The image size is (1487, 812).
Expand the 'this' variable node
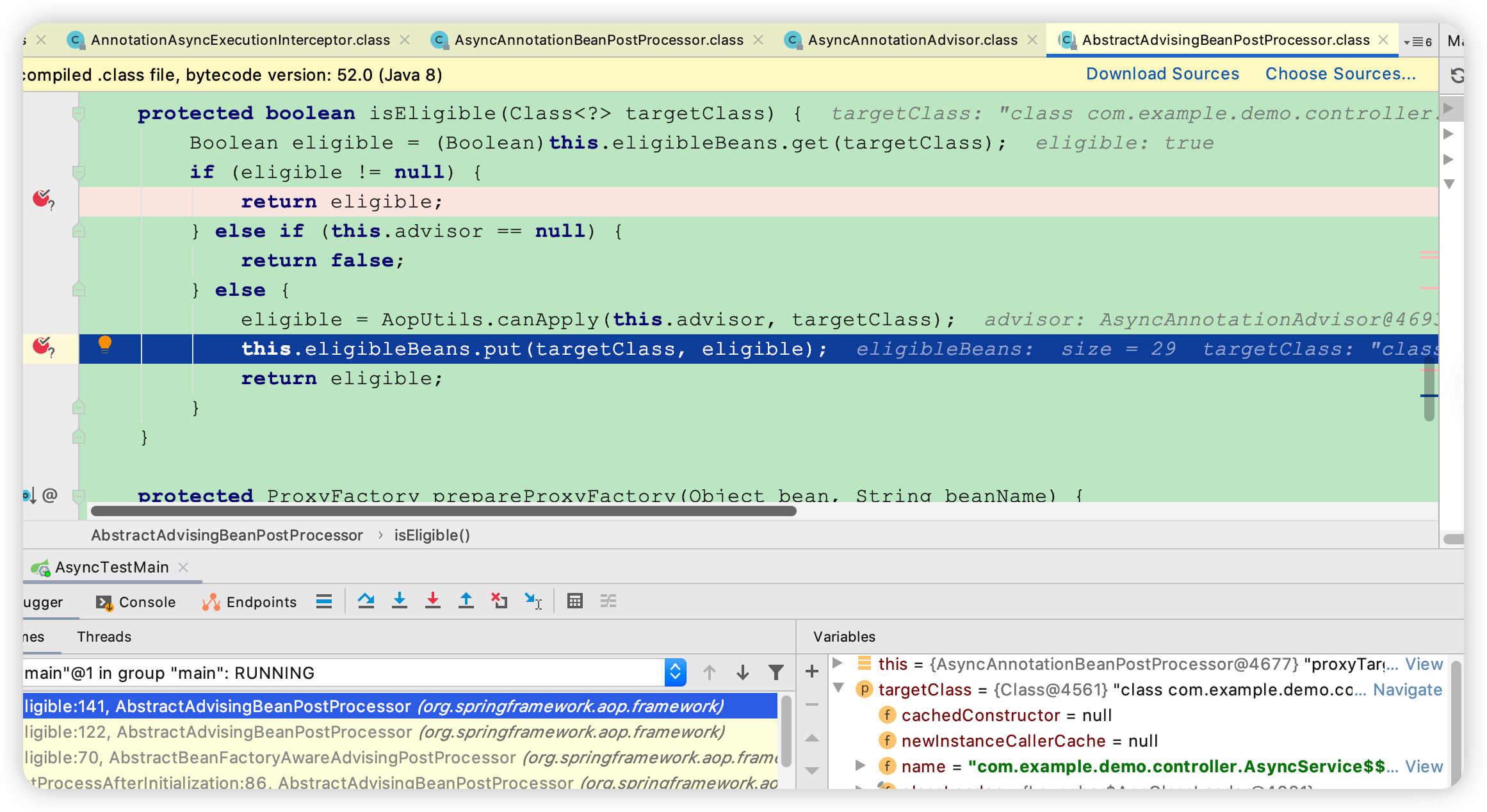tap(837, 663)
